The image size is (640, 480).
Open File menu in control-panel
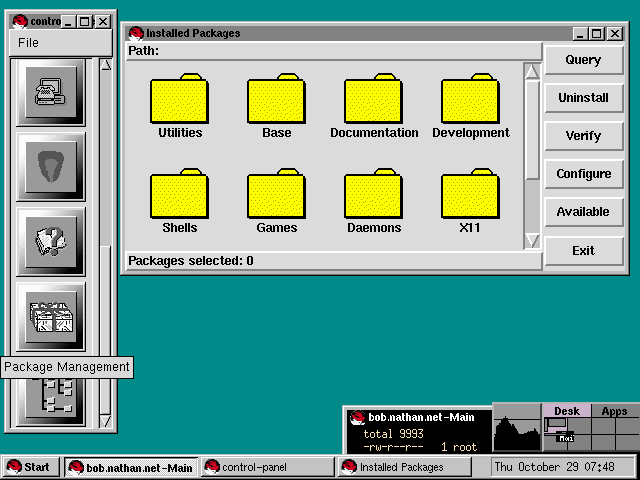point(28,43)
